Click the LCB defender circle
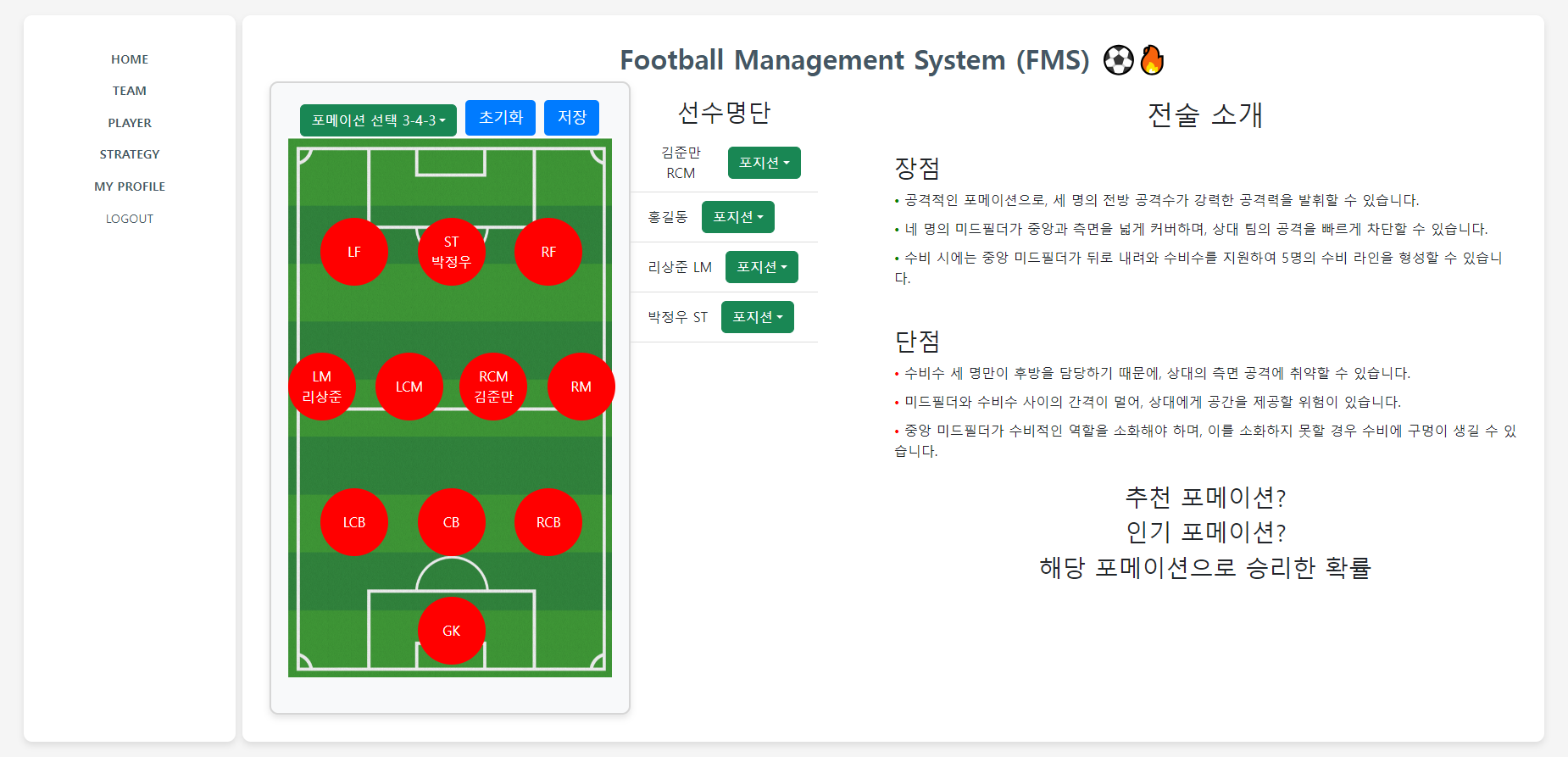This screenshot has width=1568, height=757. click(x=353, y=522)
